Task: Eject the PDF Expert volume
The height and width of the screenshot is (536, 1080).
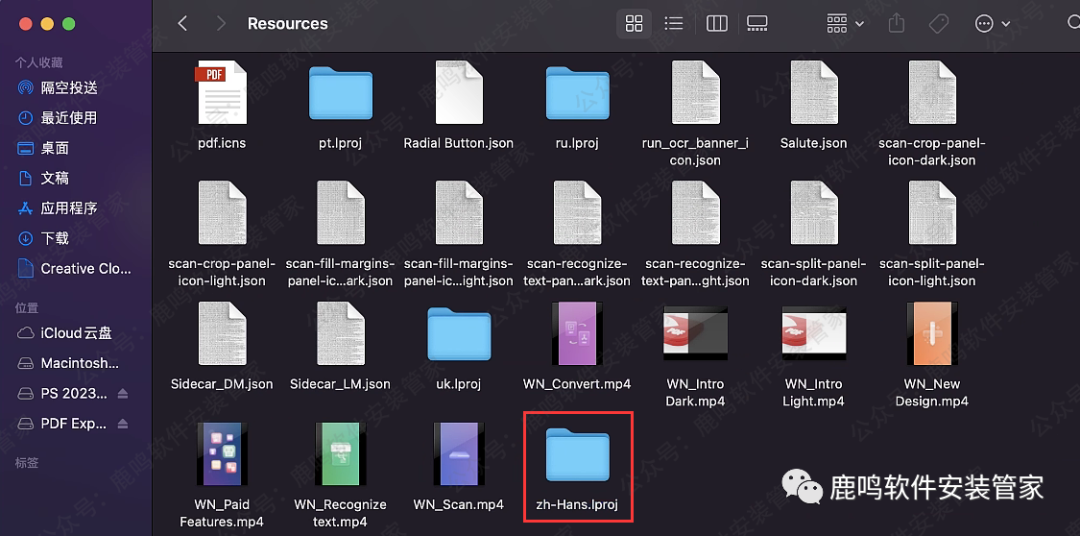Action: 123,424
